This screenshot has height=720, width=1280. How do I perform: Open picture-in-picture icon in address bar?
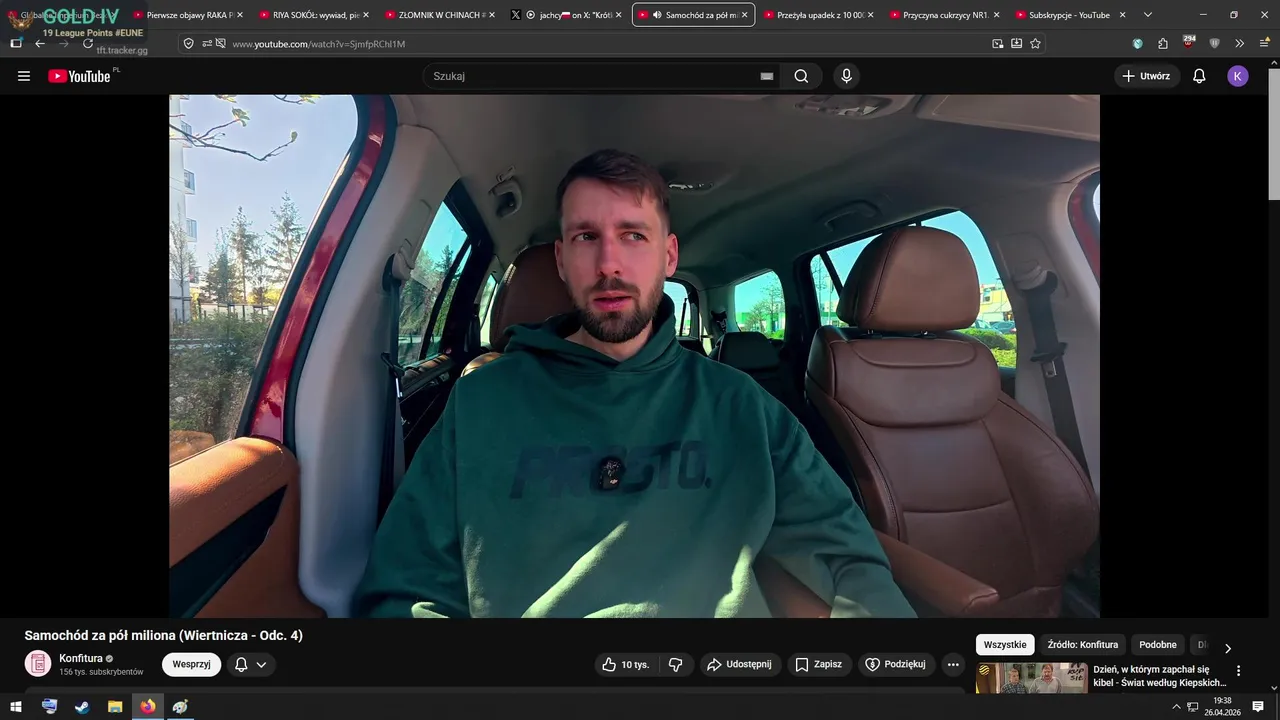[998, 44]
